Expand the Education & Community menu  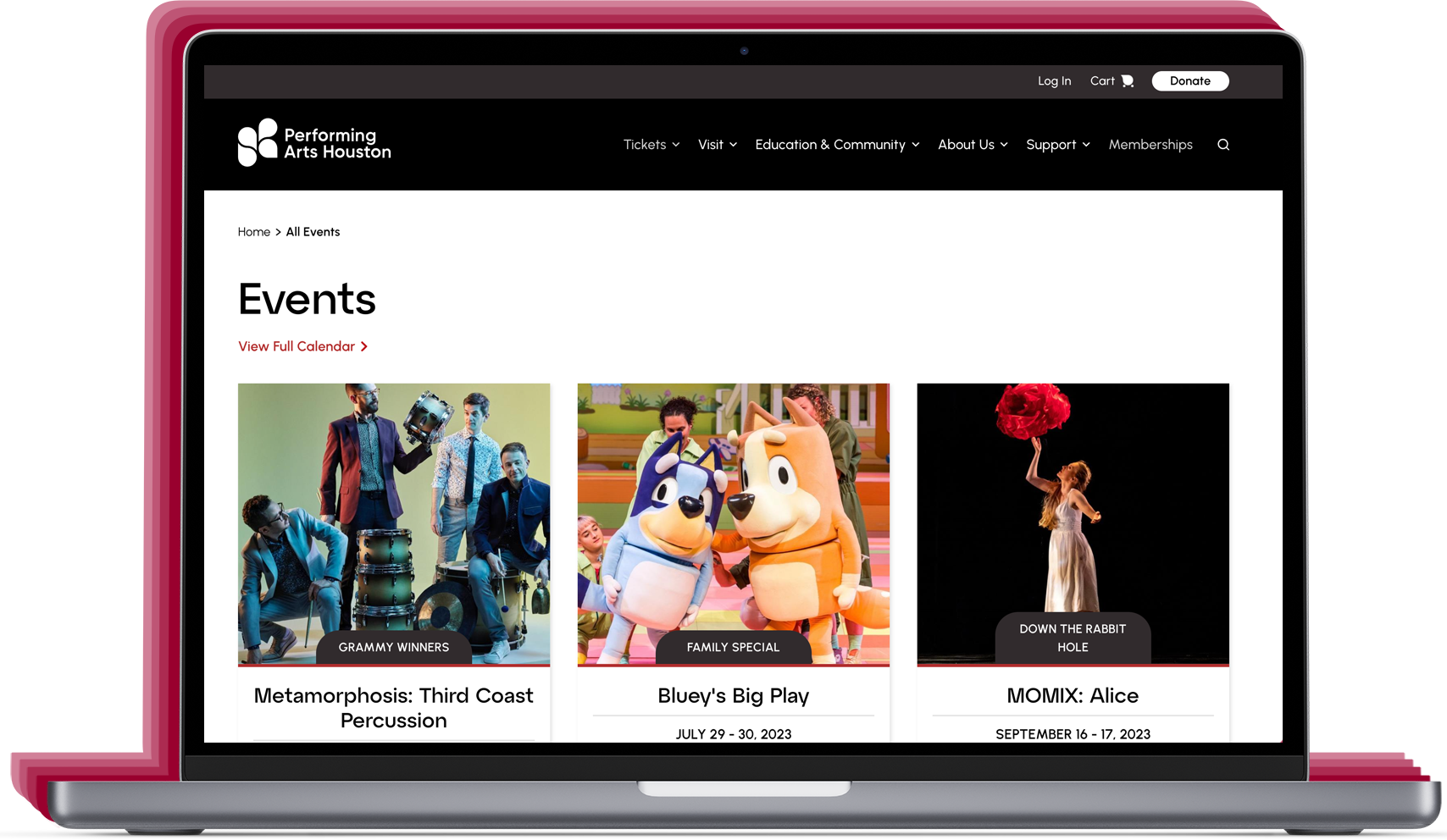(837, 145)
